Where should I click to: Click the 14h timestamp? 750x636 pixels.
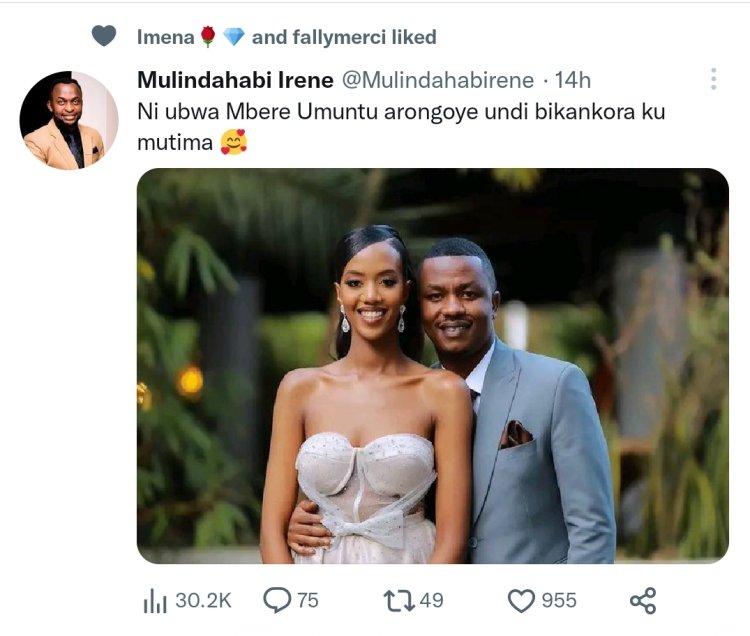[574, 79]
